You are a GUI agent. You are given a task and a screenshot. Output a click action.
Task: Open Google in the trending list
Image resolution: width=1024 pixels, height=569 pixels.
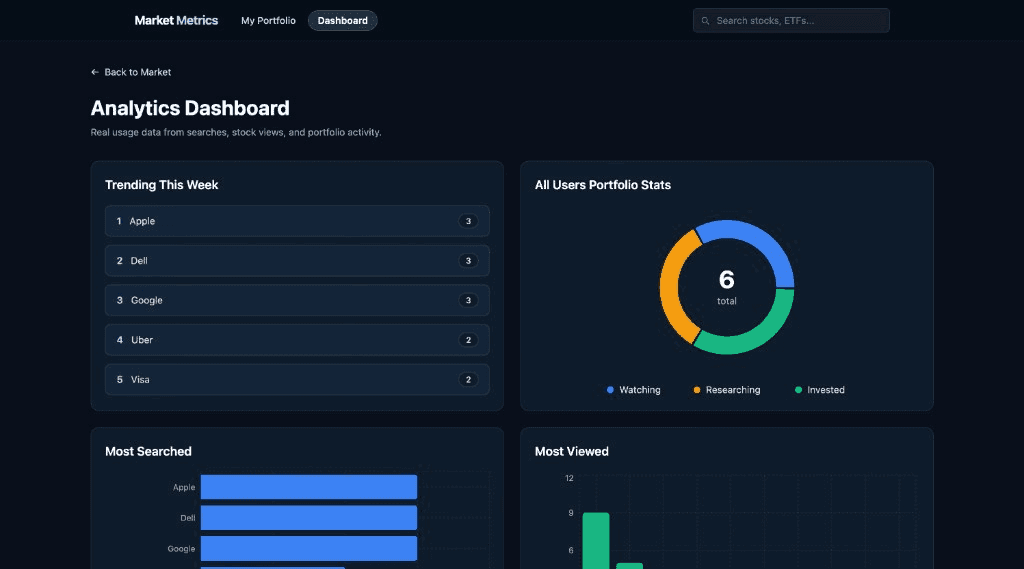coord(297,301)
